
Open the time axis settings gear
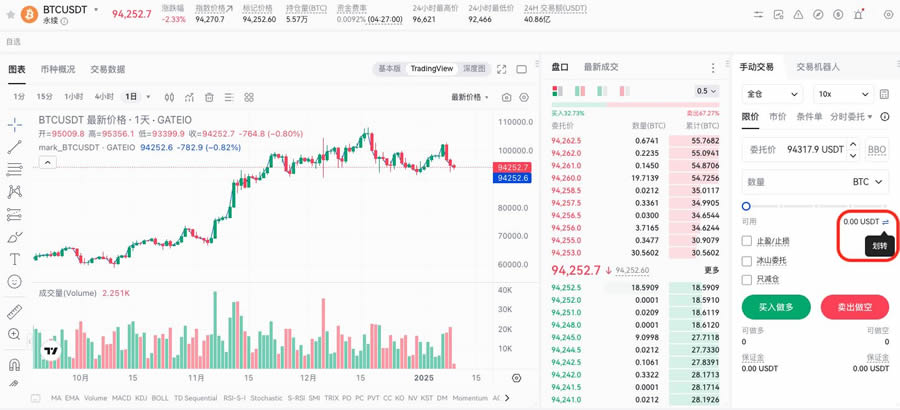pos(516,378)
